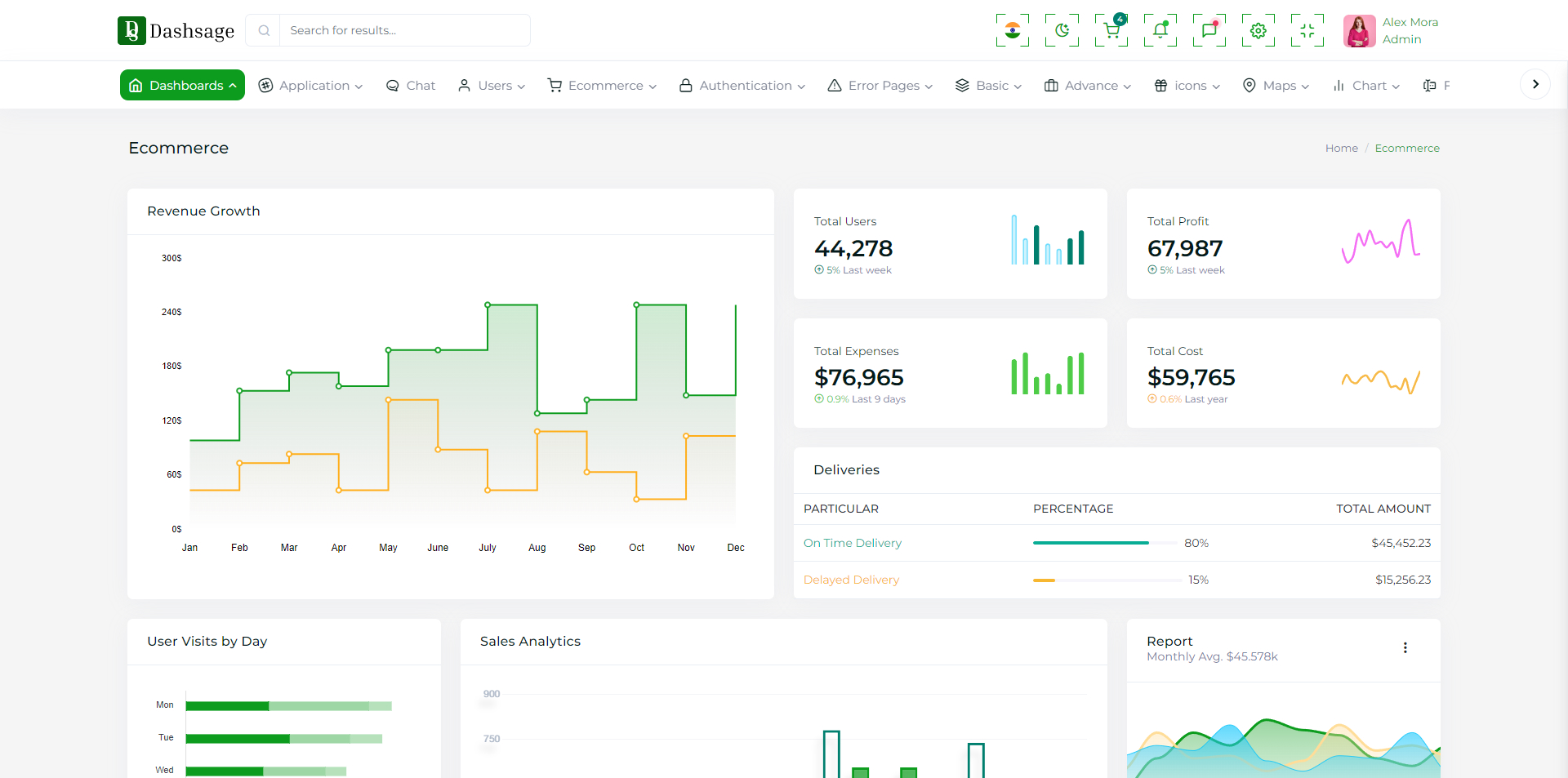1568x778 pixels.
Task: Open the notifications bell
Action: click(1160, 30)
